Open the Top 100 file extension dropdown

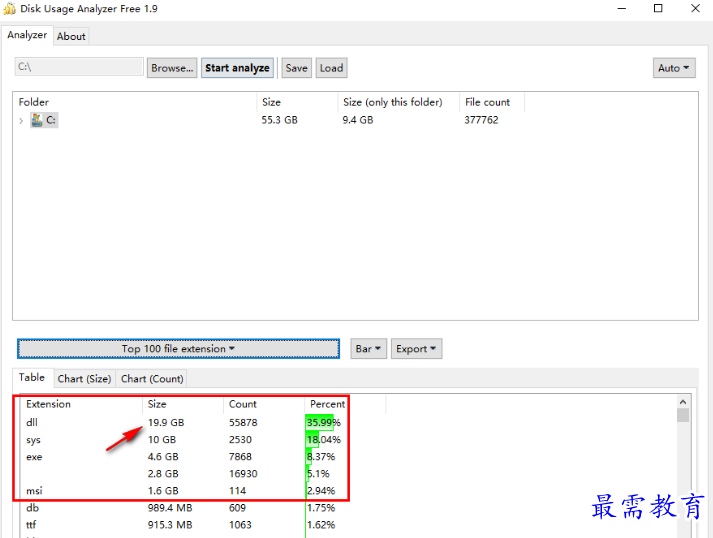point(178,349)
